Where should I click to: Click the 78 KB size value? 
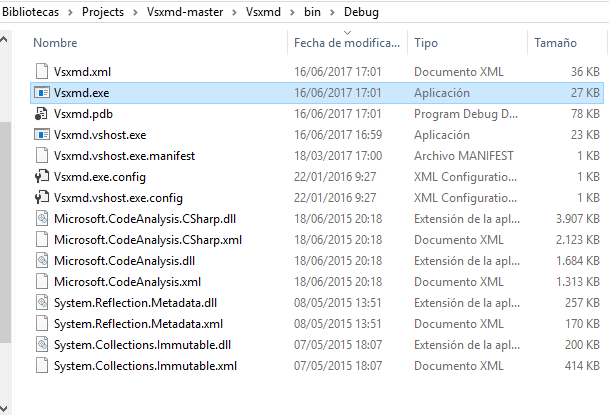(585, 114)
